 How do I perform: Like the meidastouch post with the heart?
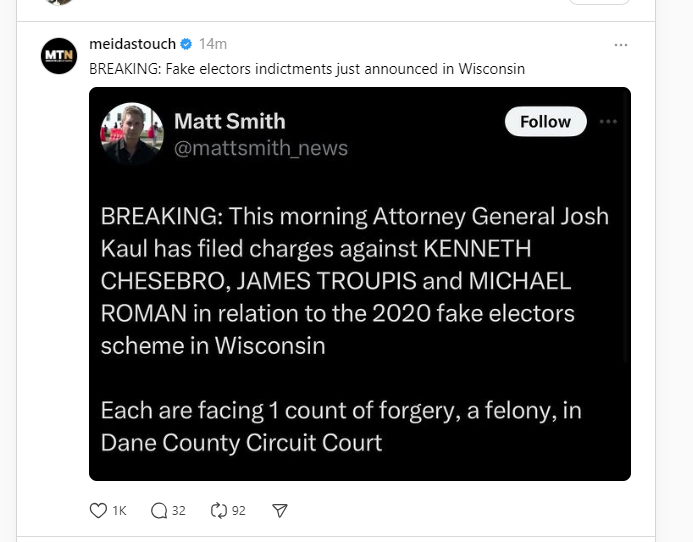click(x=98, y=510)
